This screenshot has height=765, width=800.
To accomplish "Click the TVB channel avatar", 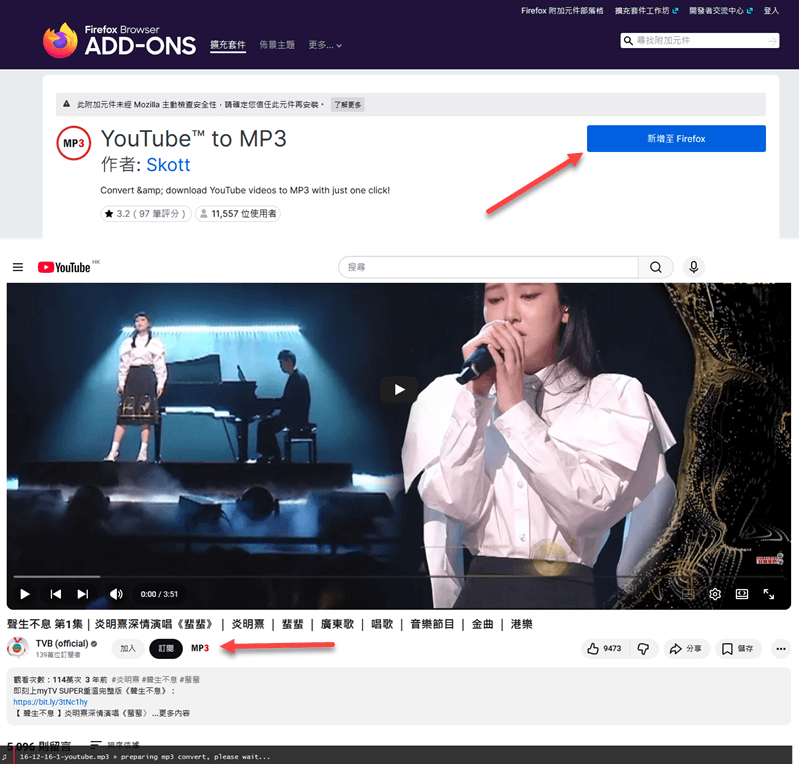I will coord(17,648).
